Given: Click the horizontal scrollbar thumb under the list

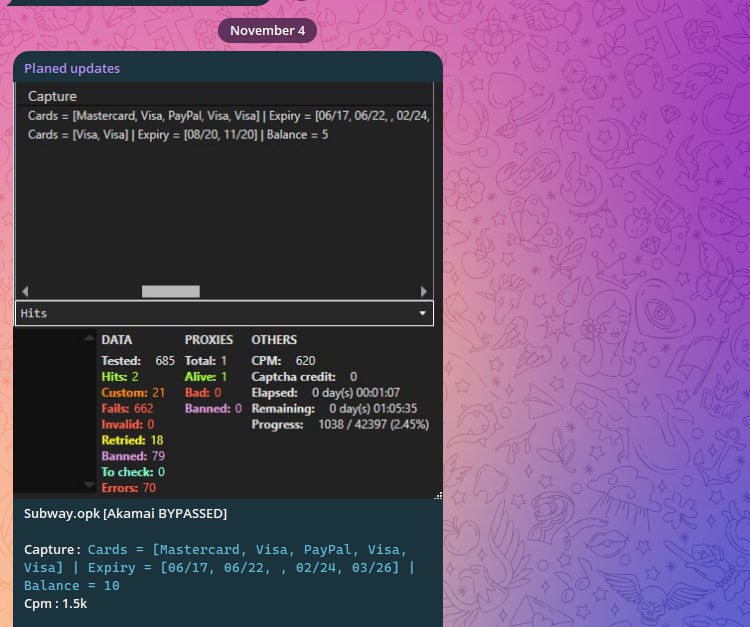Looking at the screenshot, I should click(x=170, y=291).
